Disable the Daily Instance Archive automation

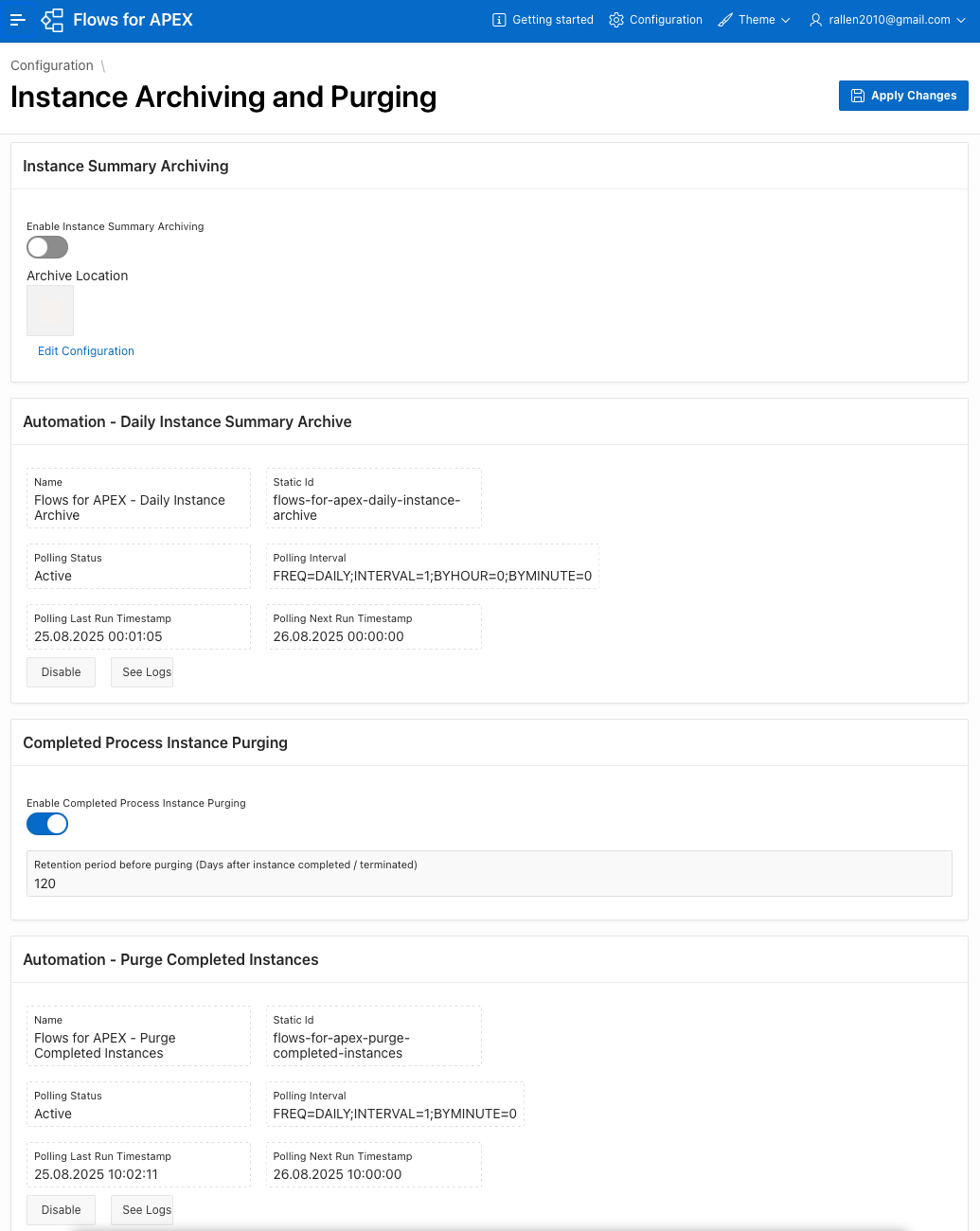click(x=62, y=672)
